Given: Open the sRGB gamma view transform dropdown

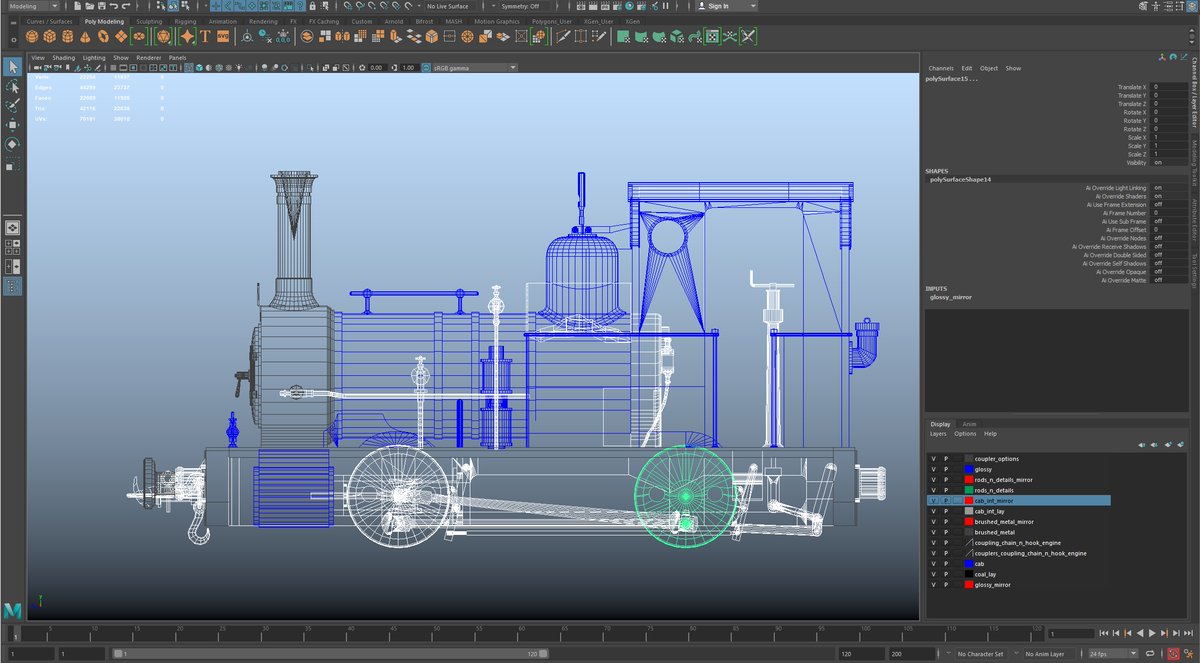Looking at the screenshot, I should 474,68.
